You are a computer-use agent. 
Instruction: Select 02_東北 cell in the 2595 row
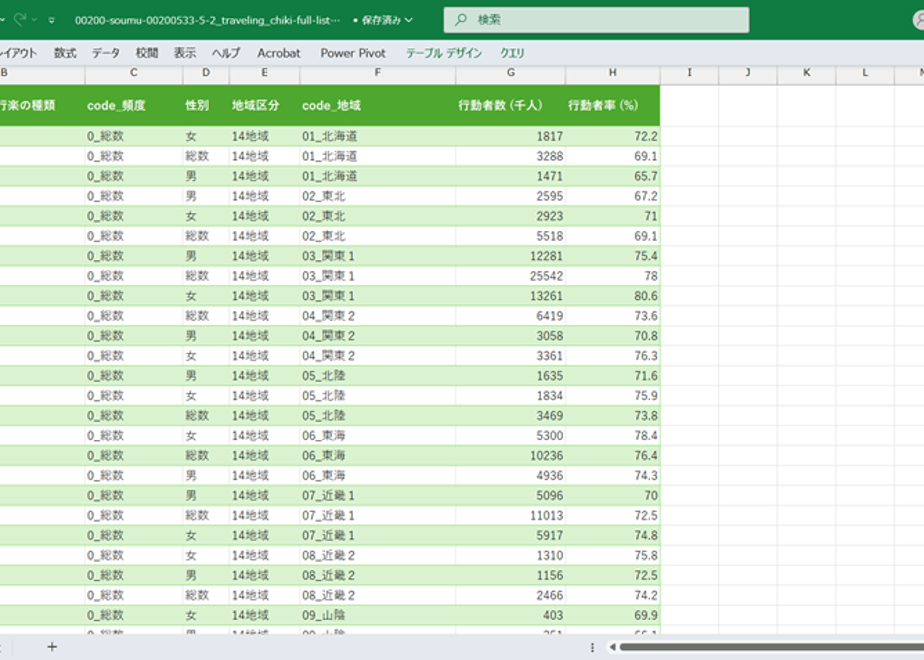point(377,196)
